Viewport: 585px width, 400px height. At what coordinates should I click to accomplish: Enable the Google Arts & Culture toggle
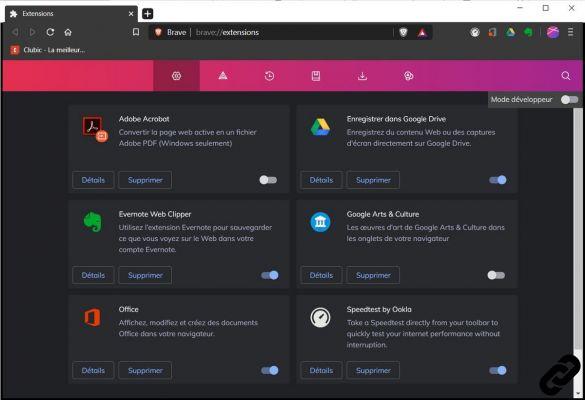pos(496,275)
